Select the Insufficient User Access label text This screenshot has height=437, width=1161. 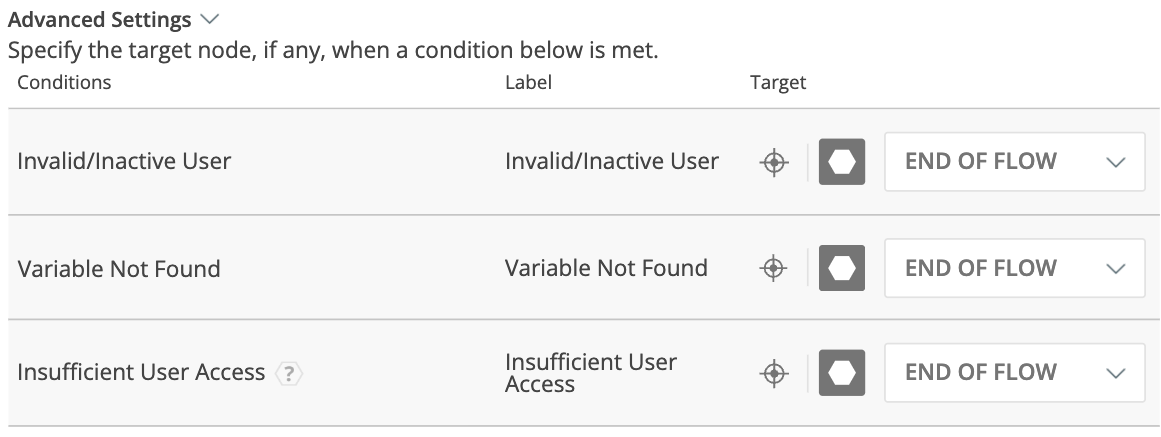click(590, 373)
